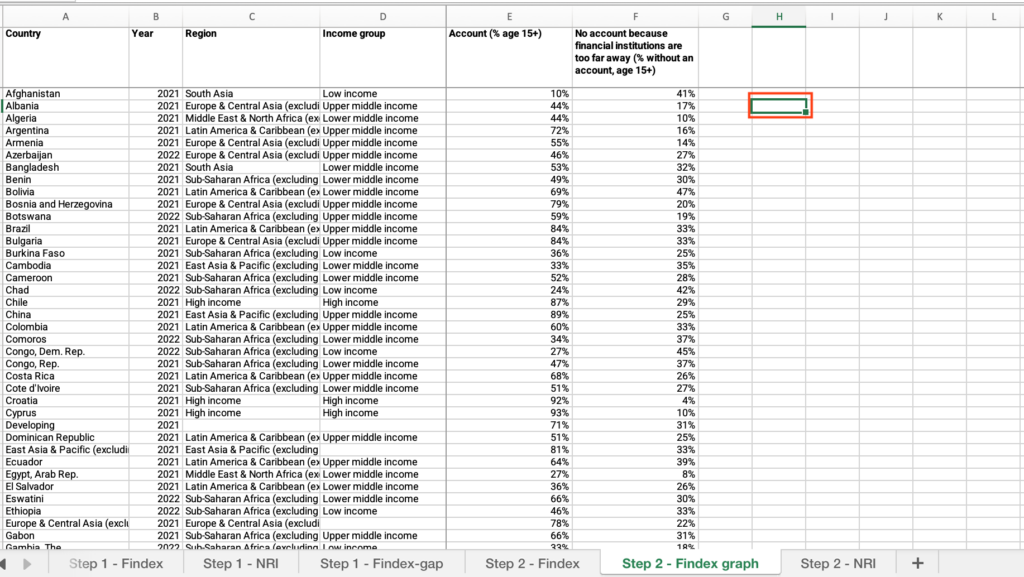This screenshot has height=577, width=1024.
Task: Click the Egypt, Arab Rep. cell
Action: tap(65, 475)
